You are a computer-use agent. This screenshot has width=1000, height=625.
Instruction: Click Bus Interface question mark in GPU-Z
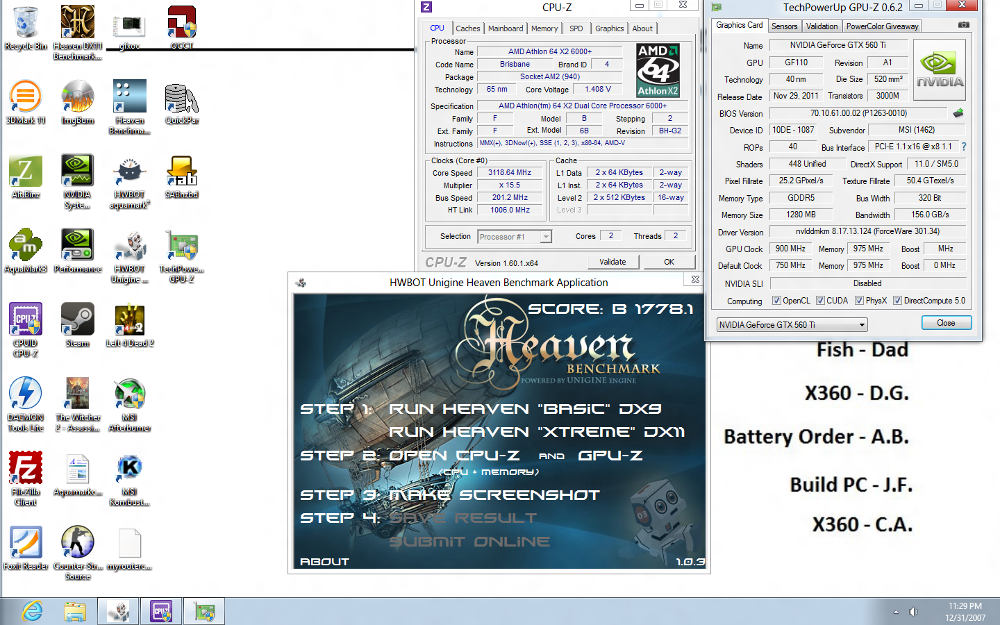964,147
